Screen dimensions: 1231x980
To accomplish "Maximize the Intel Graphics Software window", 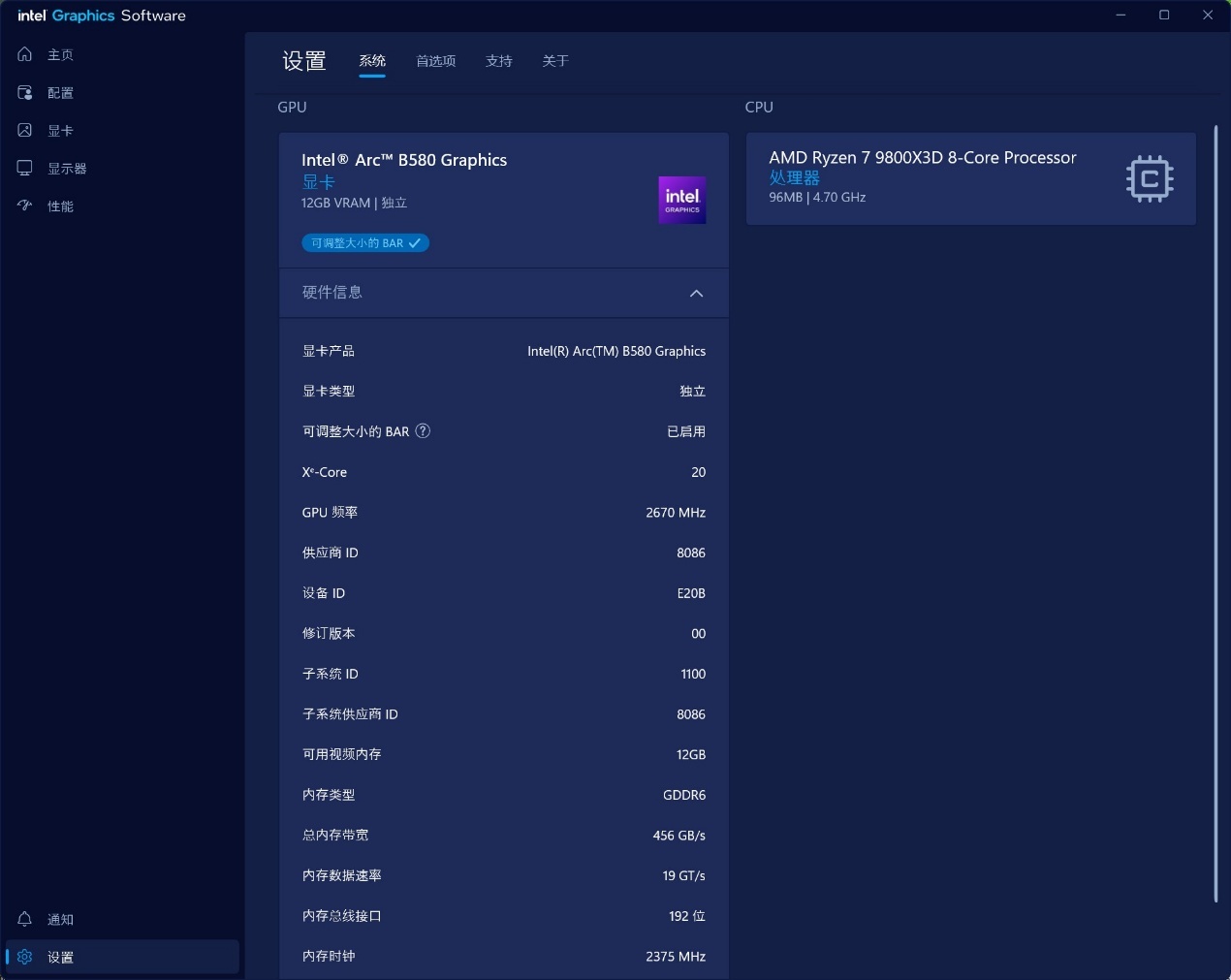I will [1164, 16].
